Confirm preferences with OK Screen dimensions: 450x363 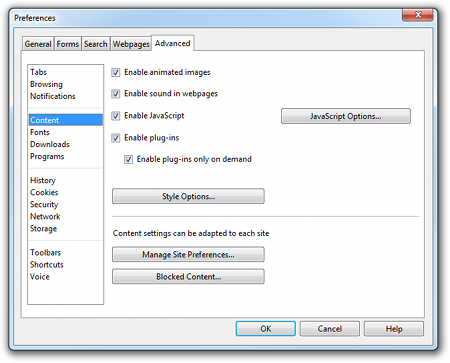point(266,329)
